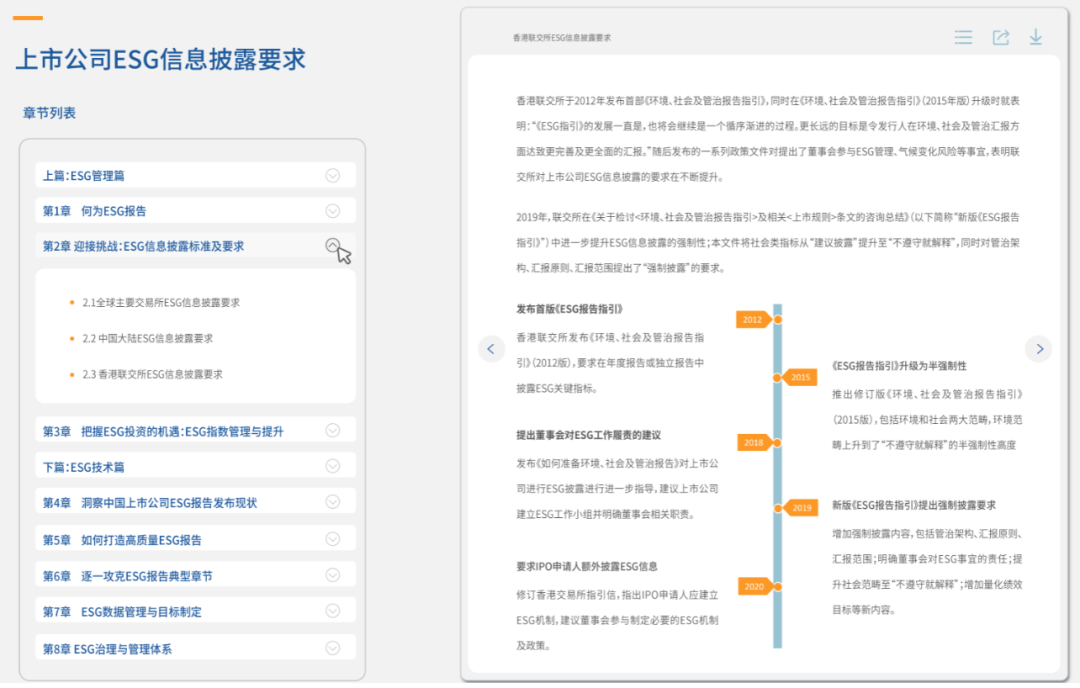1080x688 pixels.
Task: Collapse the 第2章 迎接挑战 chapter section
Action: click(333, 246)
